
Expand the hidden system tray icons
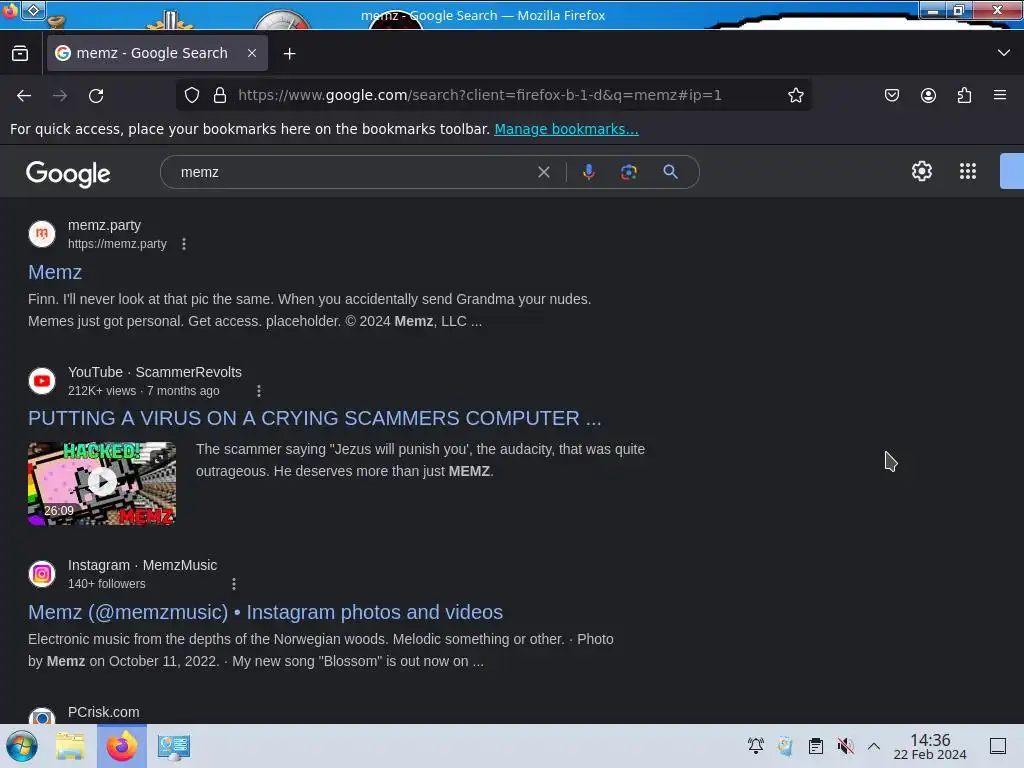click(874, 746)
